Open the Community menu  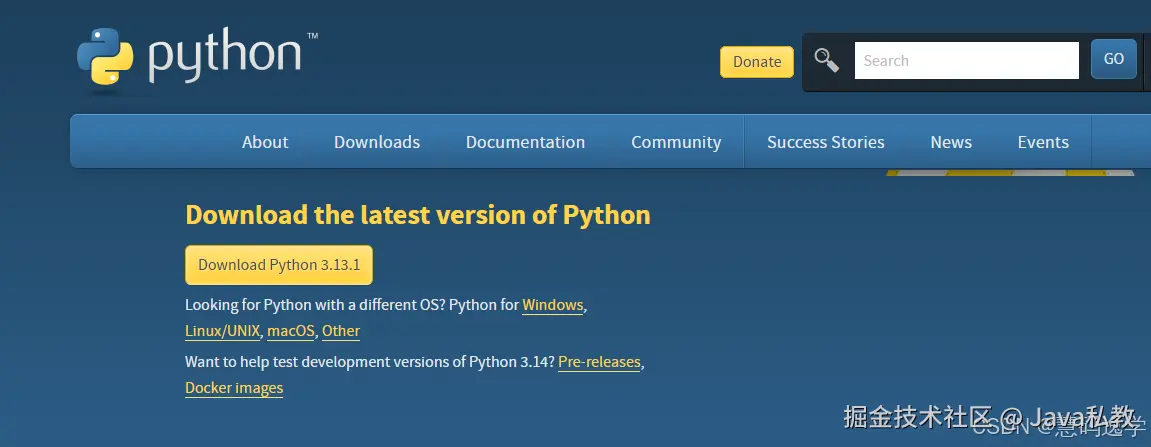click(x=676, y=142)
